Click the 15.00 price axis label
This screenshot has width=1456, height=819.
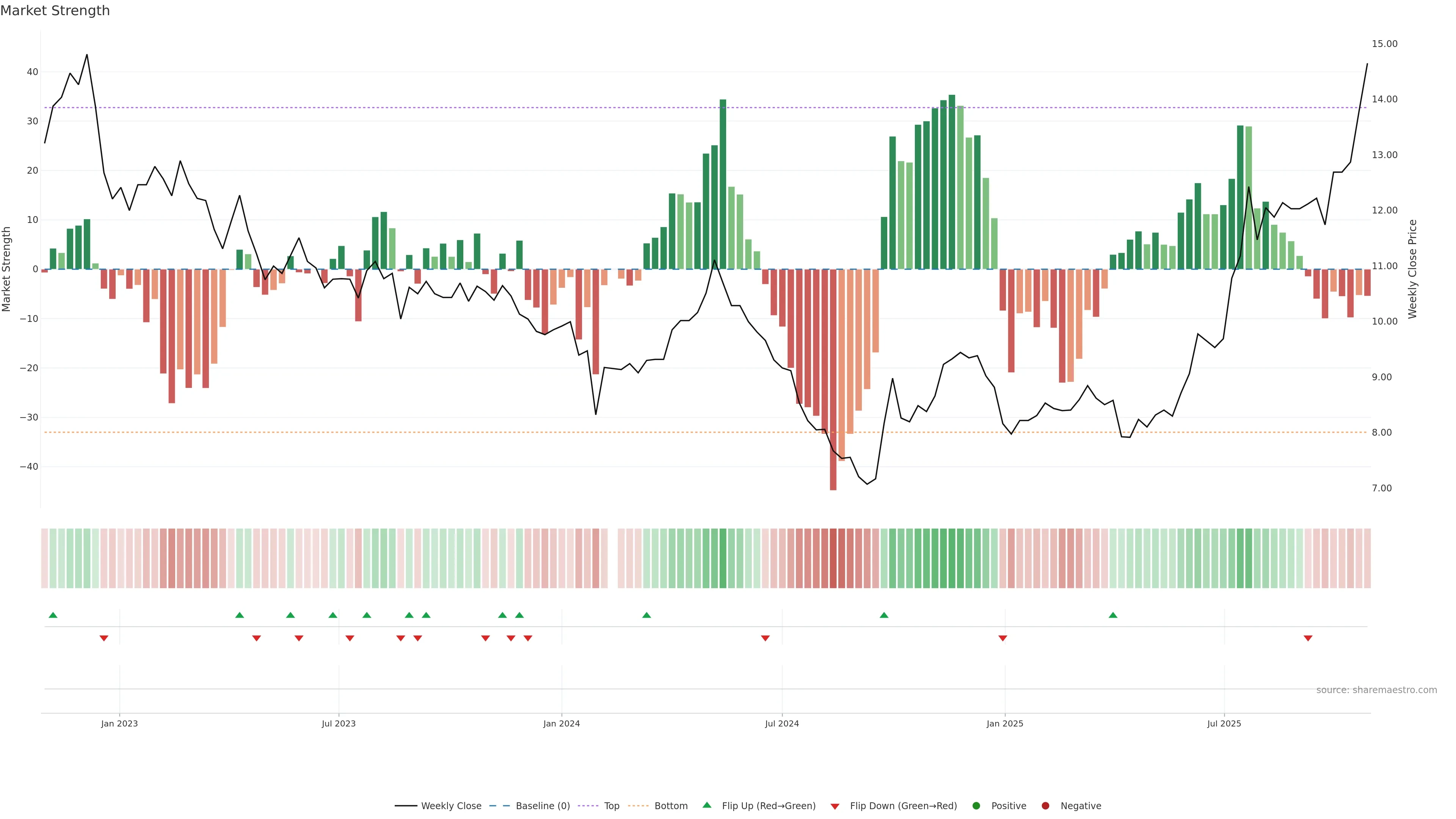click(1384, 44)
